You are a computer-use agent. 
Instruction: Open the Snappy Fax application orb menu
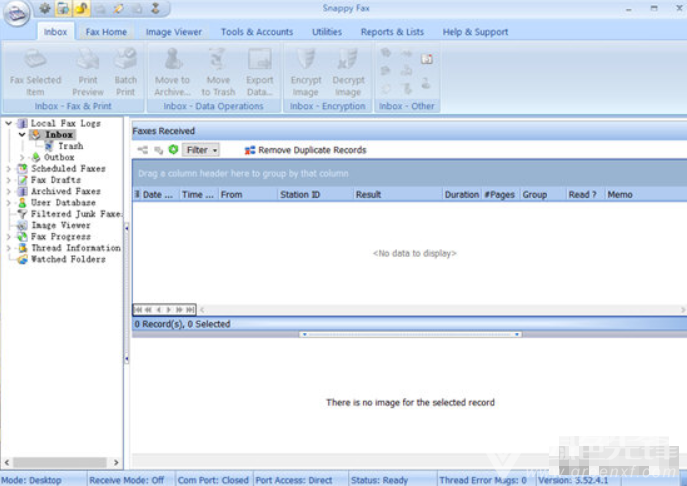[16, 13]
